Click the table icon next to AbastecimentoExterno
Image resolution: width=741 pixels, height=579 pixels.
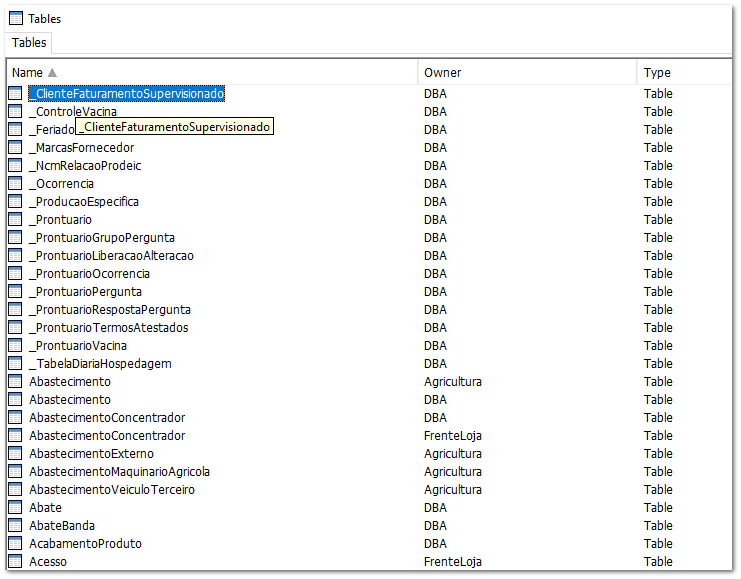15,454
